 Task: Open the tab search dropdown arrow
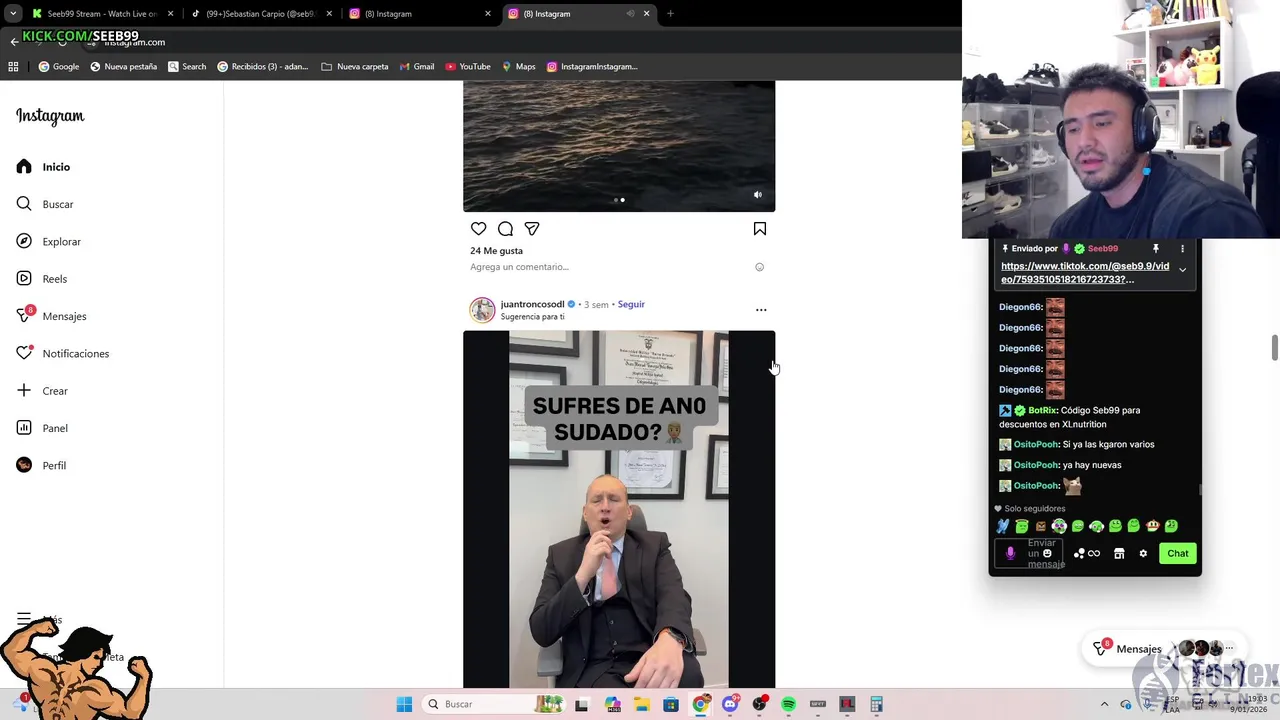point(13,14)
